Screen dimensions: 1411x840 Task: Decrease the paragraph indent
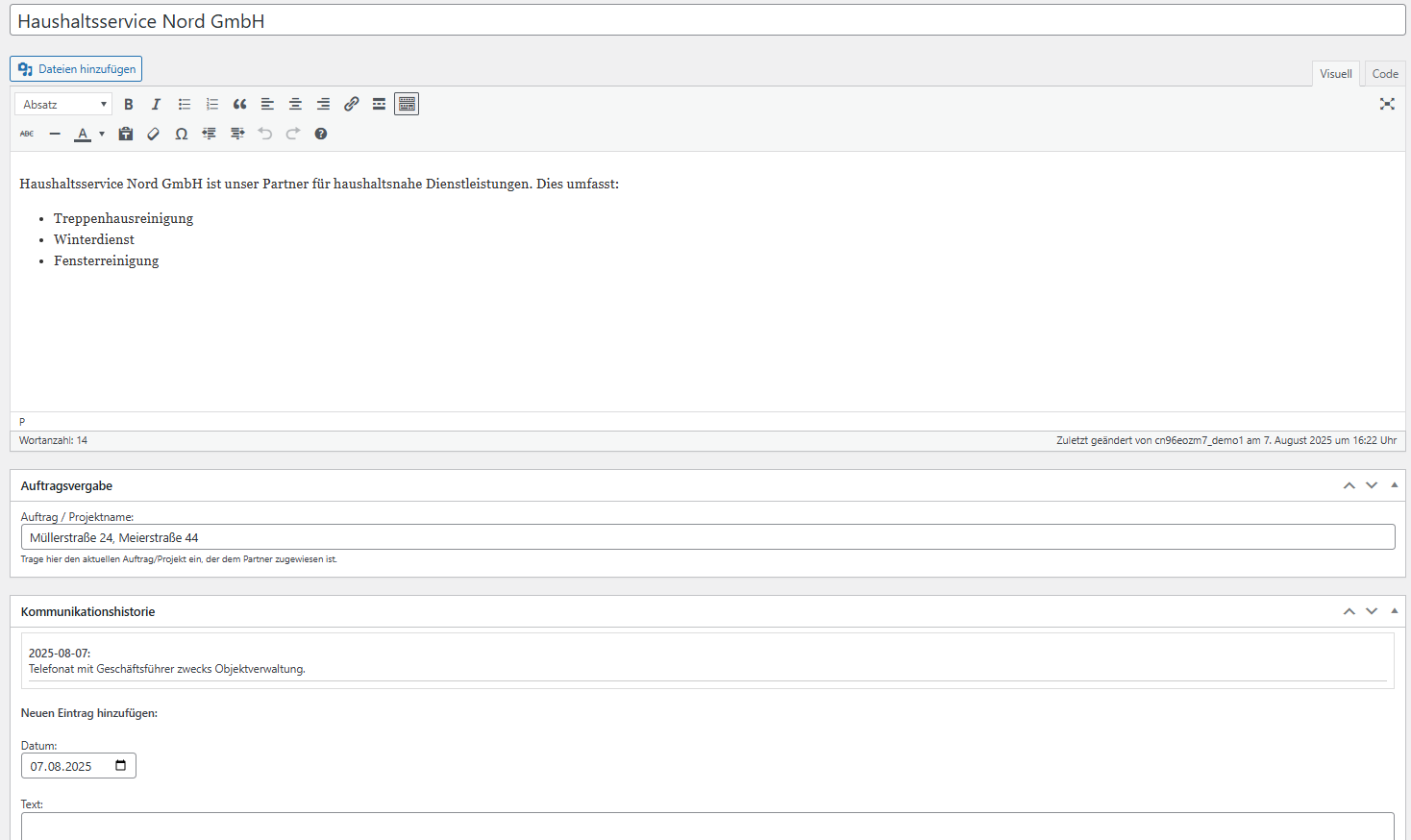click(209, 134)
